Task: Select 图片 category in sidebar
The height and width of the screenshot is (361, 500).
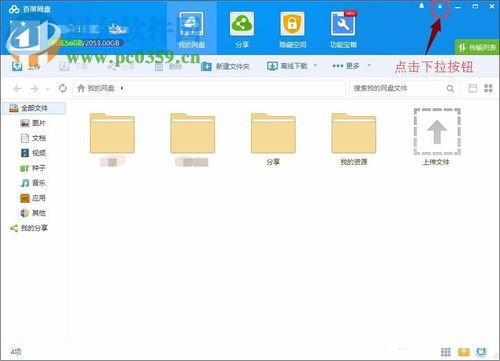Action: coord(33,123)
